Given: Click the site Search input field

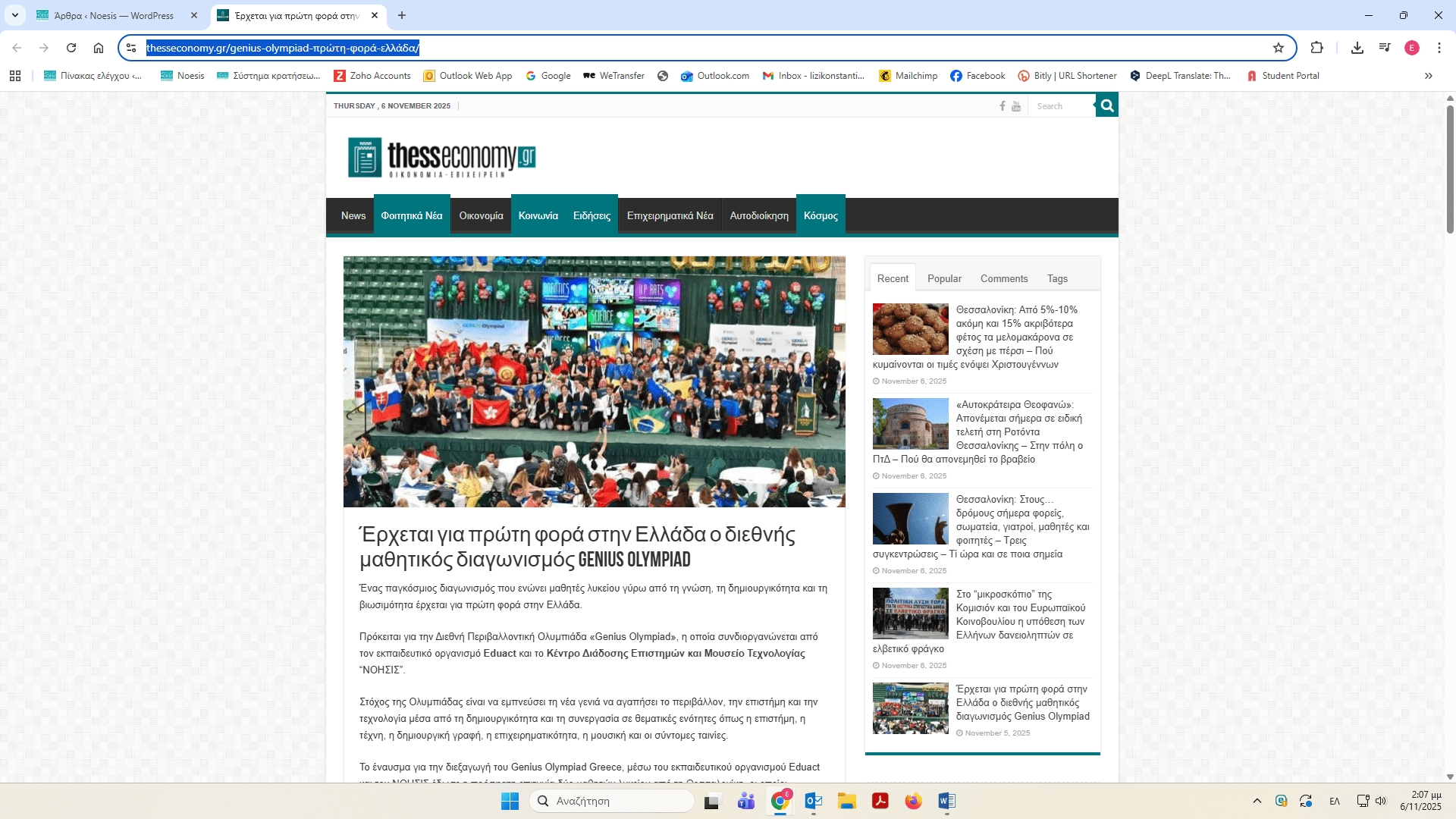Looking at the screenshot, I should [1062, 106].
